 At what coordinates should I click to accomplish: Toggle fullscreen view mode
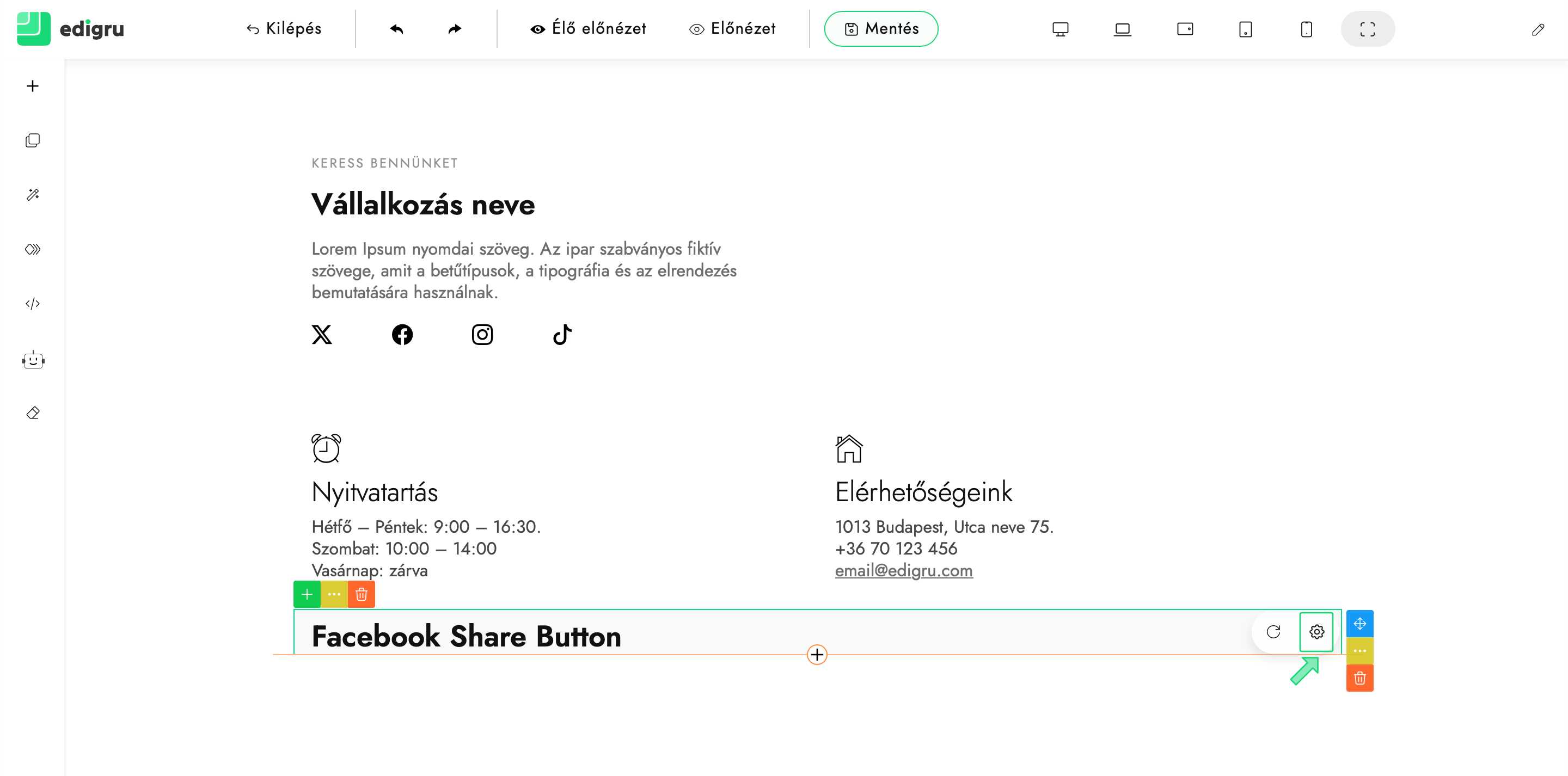click(1367, 29)
